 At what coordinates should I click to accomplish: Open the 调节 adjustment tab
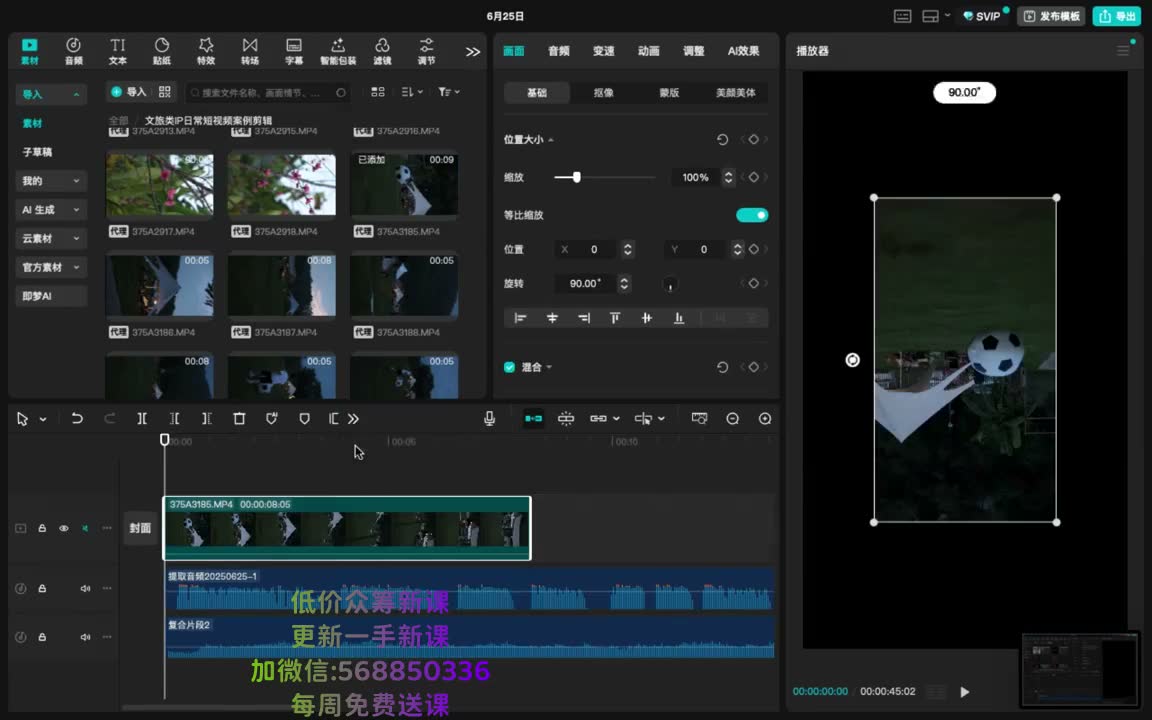point(426,51)
